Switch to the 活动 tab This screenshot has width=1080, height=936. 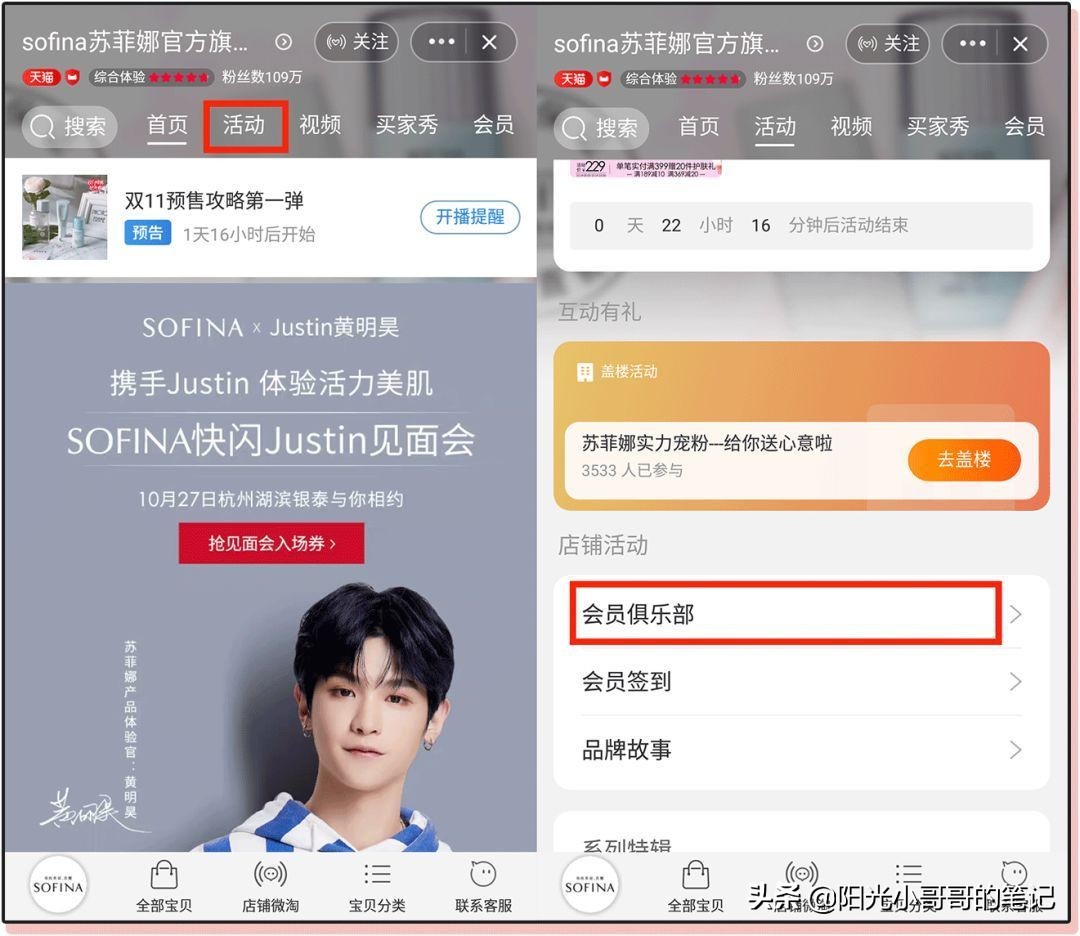point(244,125)
